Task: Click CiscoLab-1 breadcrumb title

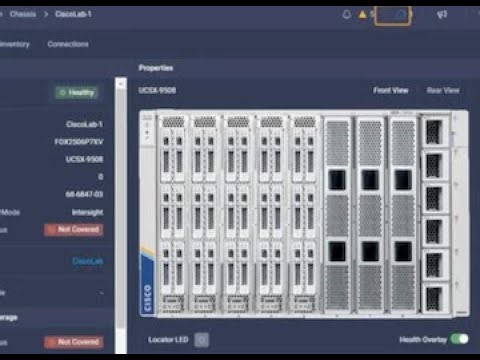Action: [73, 14]
